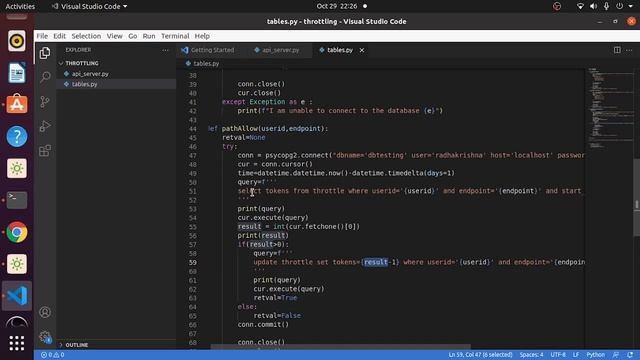Expand the OUTLINE section
Viewport: 640px width, 360px height.
click(77, 345)
